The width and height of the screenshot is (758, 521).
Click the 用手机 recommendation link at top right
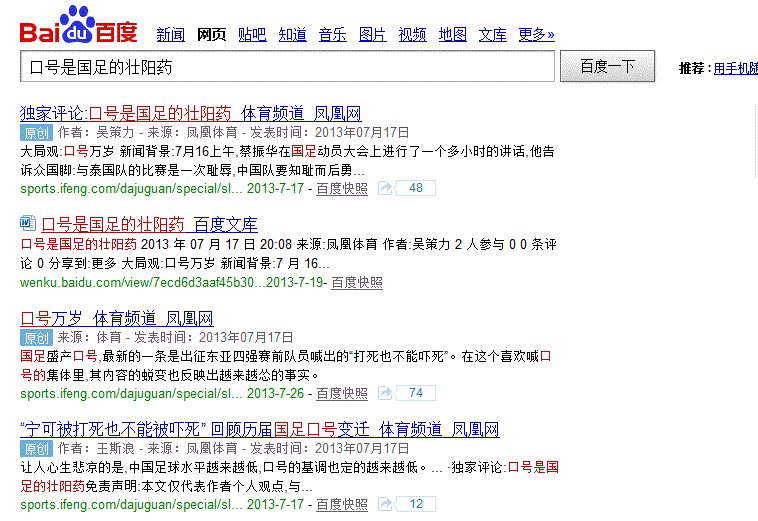(734, 69)
